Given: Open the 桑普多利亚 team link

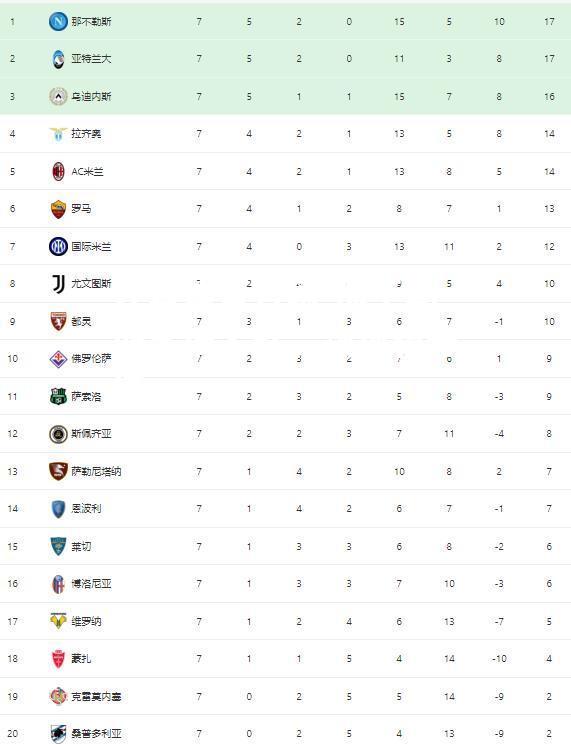Looking at the screenshot, I should click(x=96, y=734).
